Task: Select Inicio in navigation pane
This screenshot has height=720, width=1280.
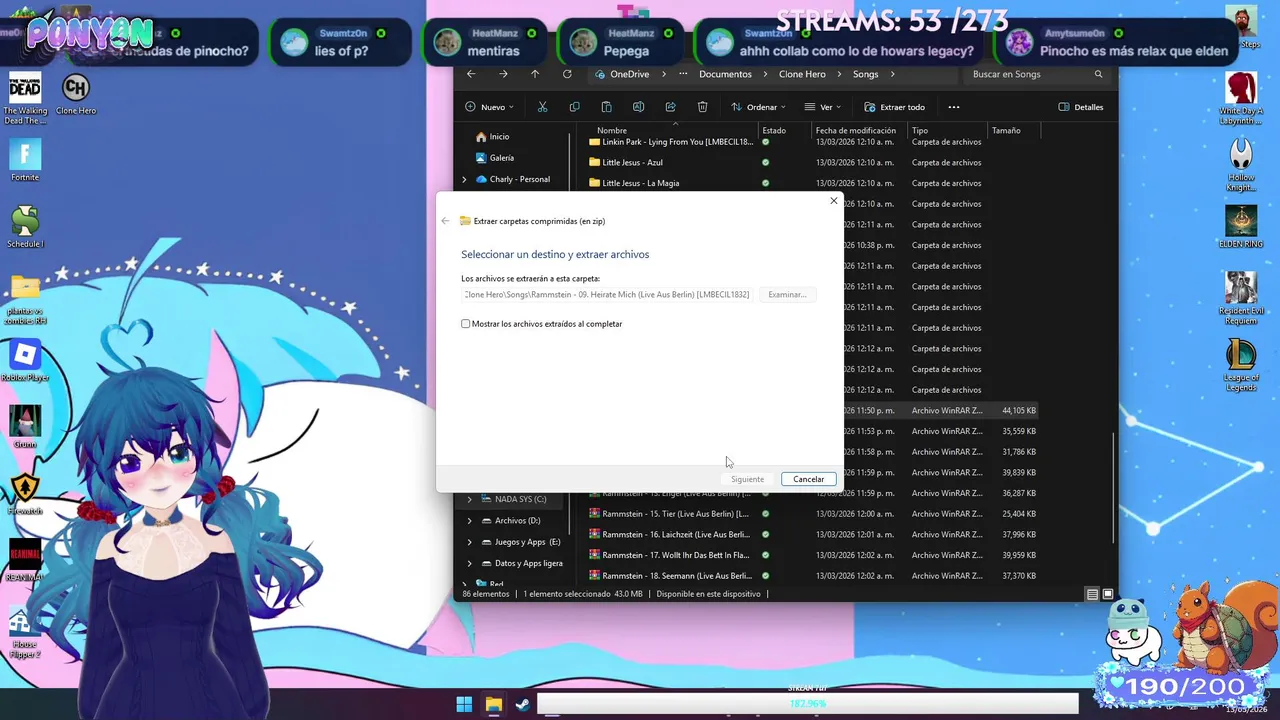Action: 492,137
